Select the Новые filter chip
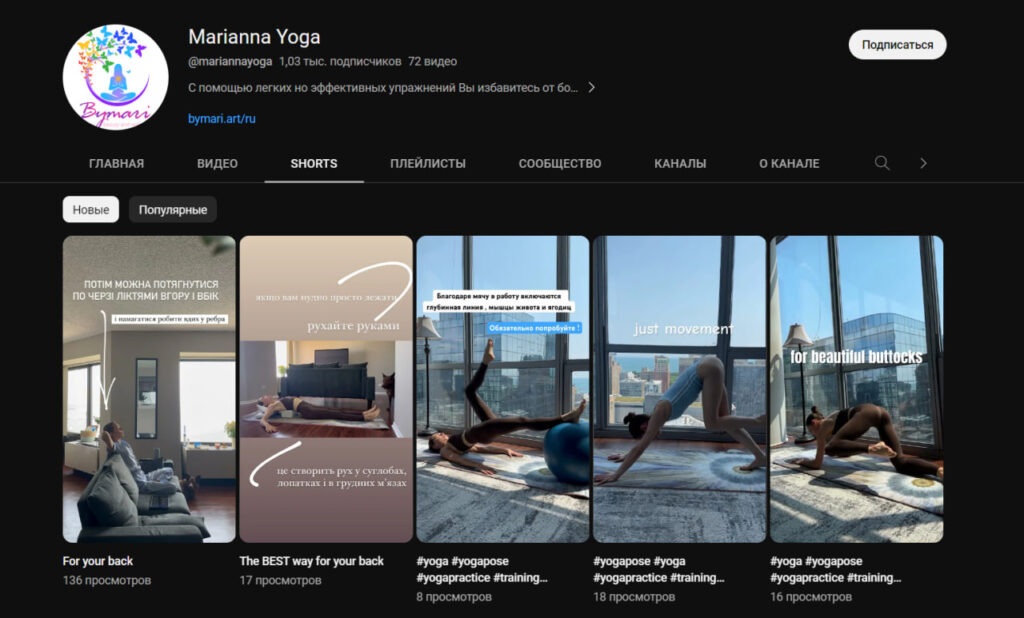 91,210
